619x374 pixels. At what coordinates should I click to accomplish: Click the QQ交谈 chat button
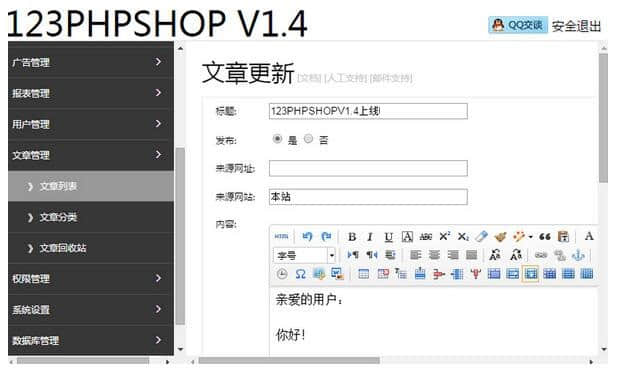pos(518,25)
